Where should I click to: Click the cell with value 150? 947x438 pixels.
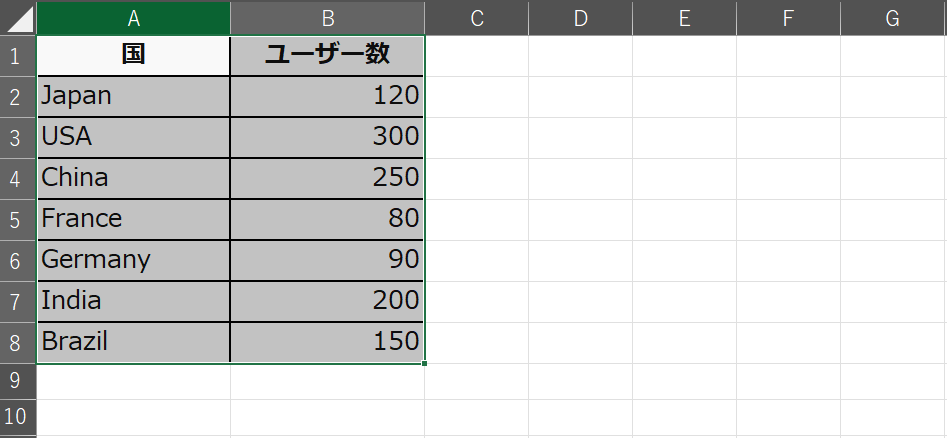(x=327, y=342)
